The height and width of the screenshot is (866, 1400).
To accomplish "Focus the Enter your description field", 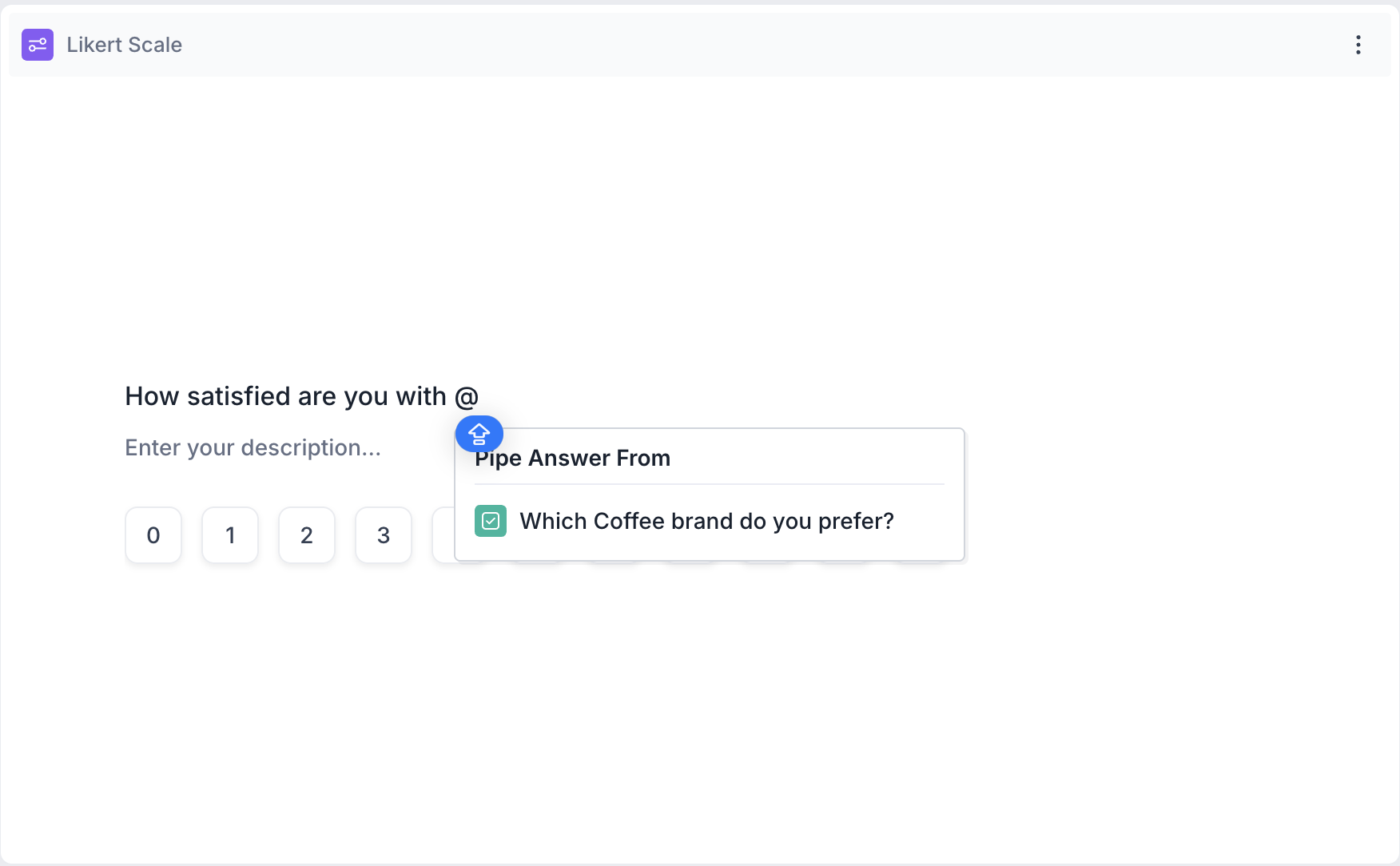I will 253,447.
